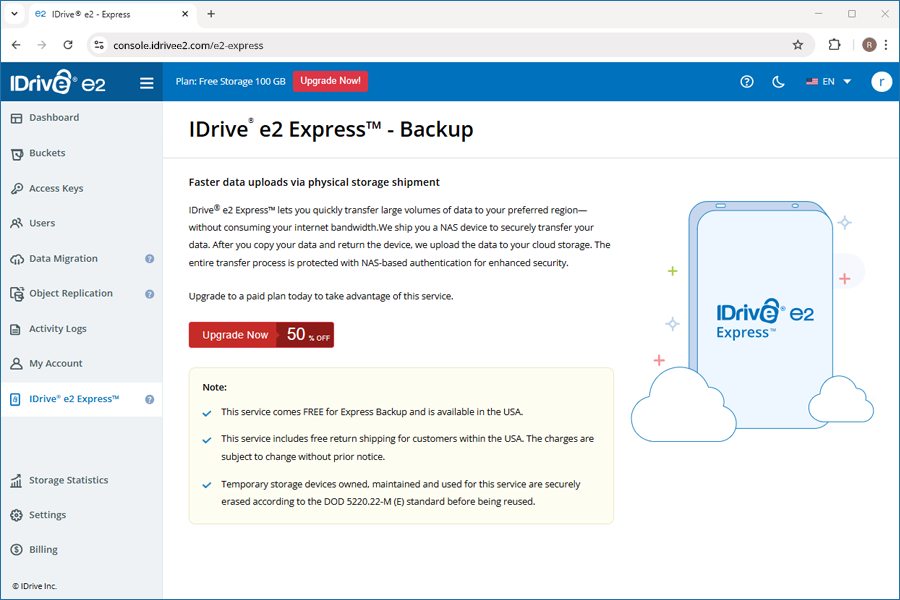Click the Settings gear icon
Viewport: 900px width, 600px height.
point(16,516)
